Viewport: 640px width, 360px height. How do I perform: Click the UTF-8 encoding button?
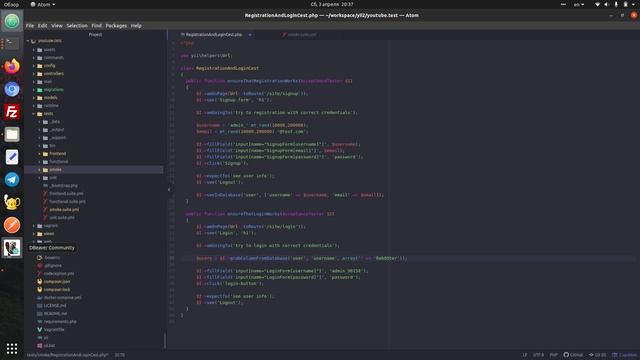(x=538, y=355)
